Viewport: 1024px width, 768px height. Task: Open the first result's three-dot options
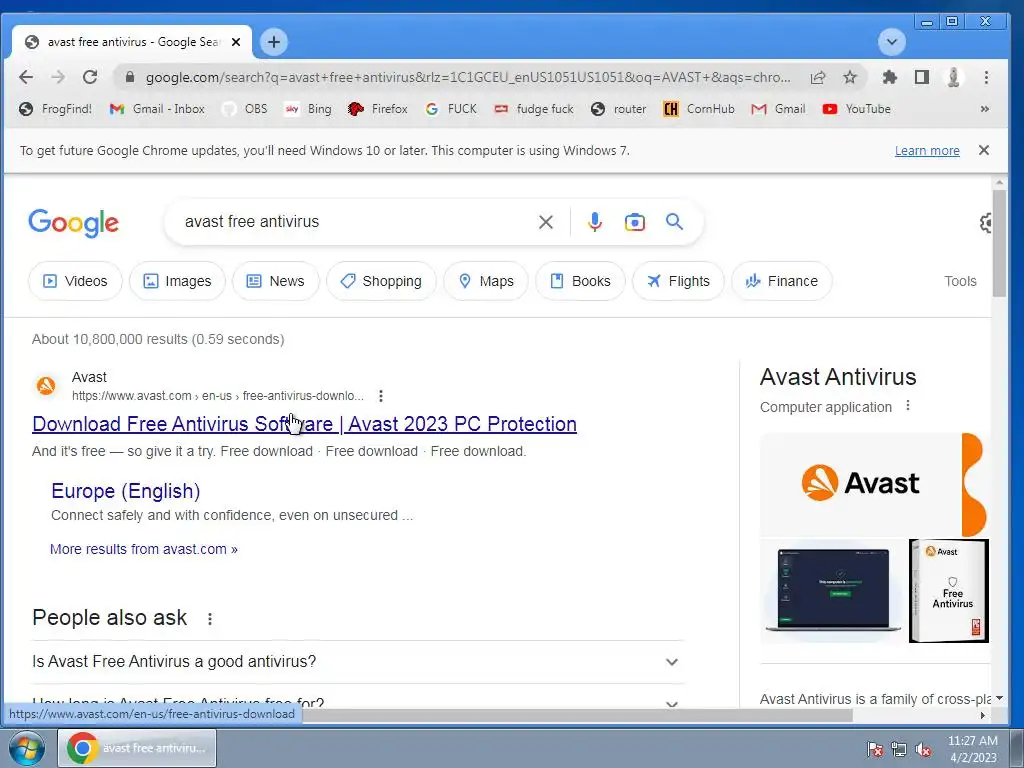tap(381, 396)
